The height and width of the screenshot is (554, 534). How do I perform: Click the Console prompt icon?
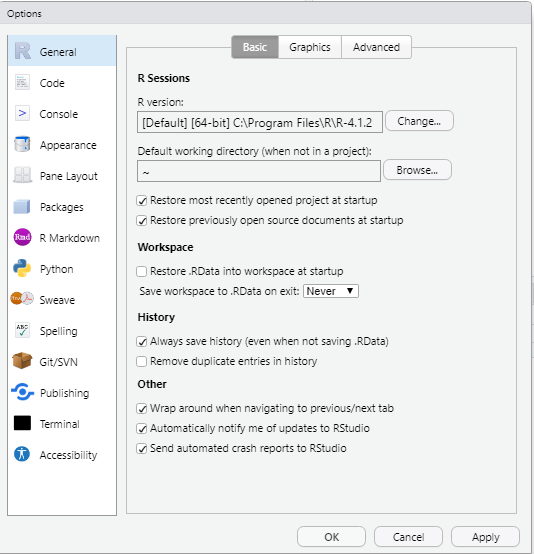[x=22, y=113]
